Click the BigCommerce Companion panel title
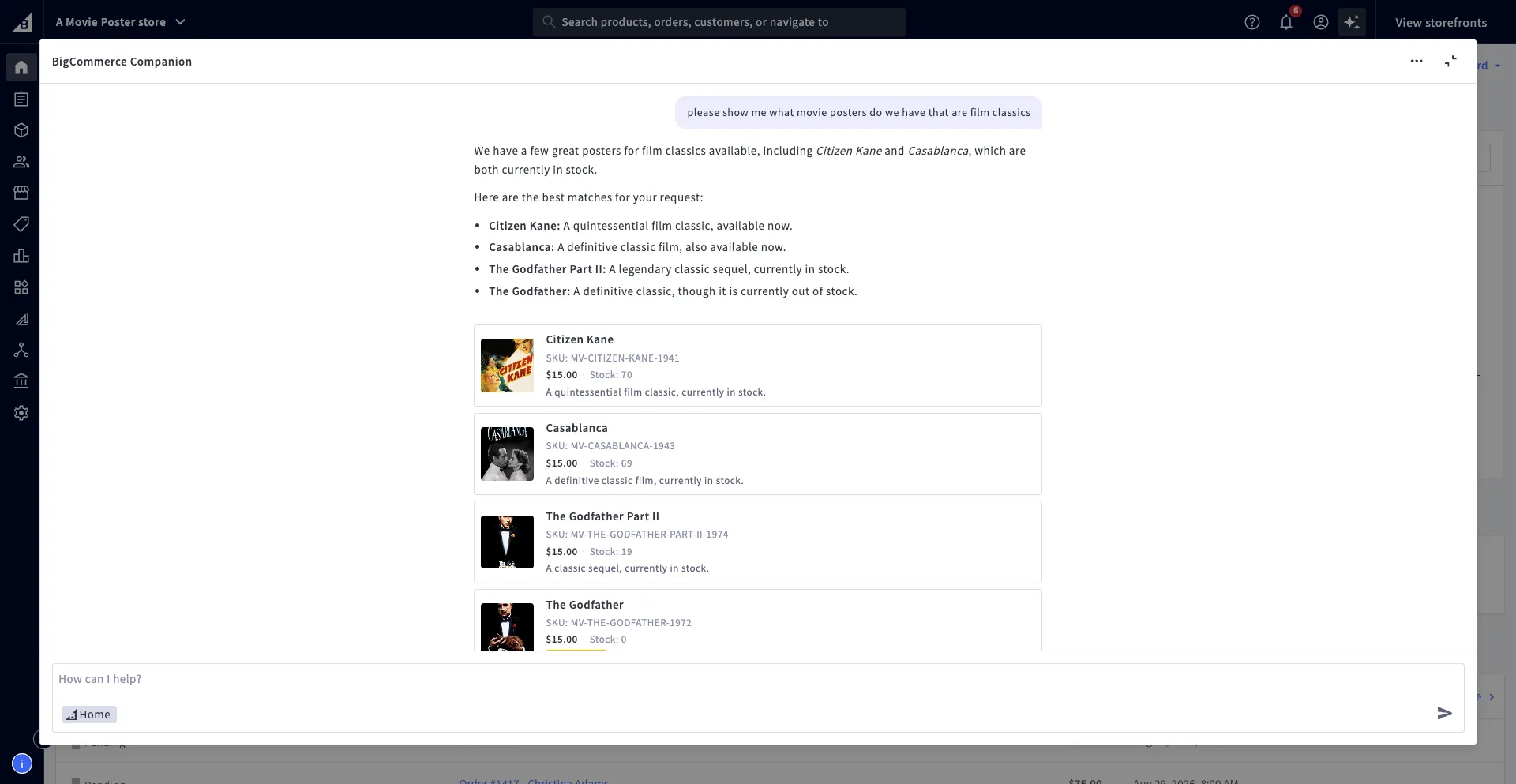Screen dimensions: 1516x784 point(122,62)
